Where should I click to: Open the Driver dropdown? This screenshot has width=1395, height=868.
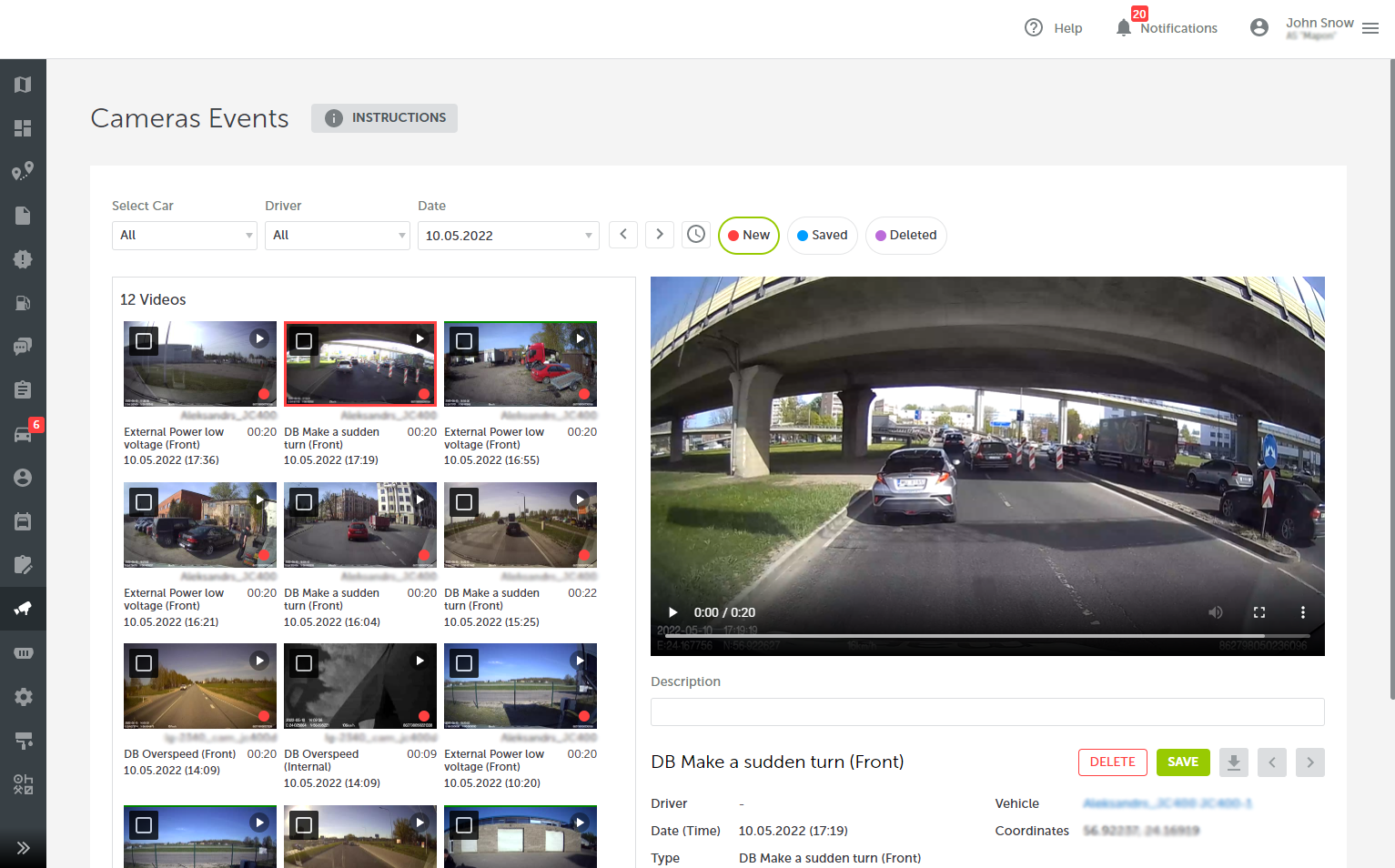pos(337,236)
